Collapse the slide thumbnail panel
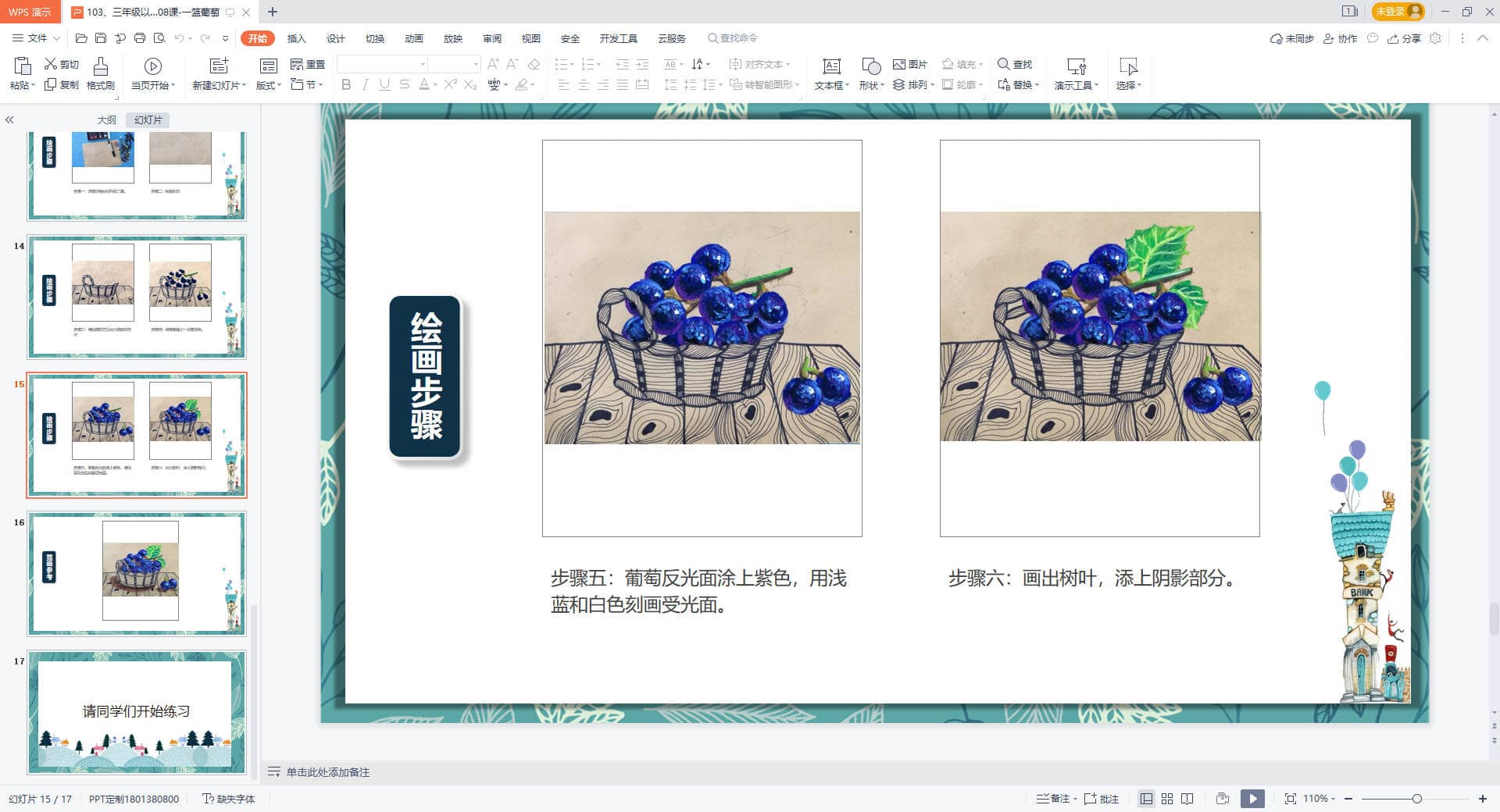Image resolution: width=1500 pixels, height=812 pixels. (x=9, y=119)
